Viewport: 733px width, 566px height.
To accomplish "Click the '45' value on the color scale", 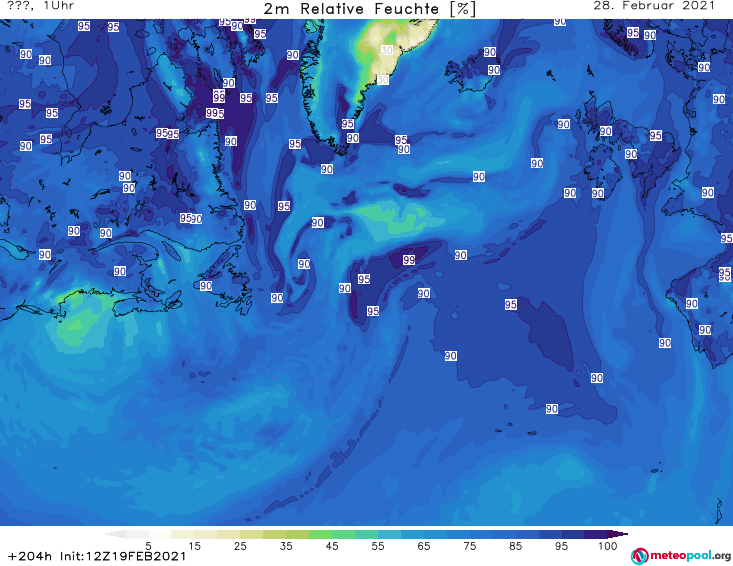I will coord(332,546).
